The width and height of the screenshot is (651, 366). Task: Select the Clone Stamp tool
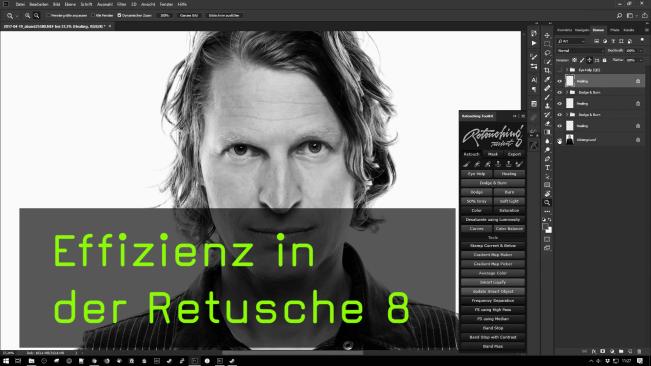[547, 106]
